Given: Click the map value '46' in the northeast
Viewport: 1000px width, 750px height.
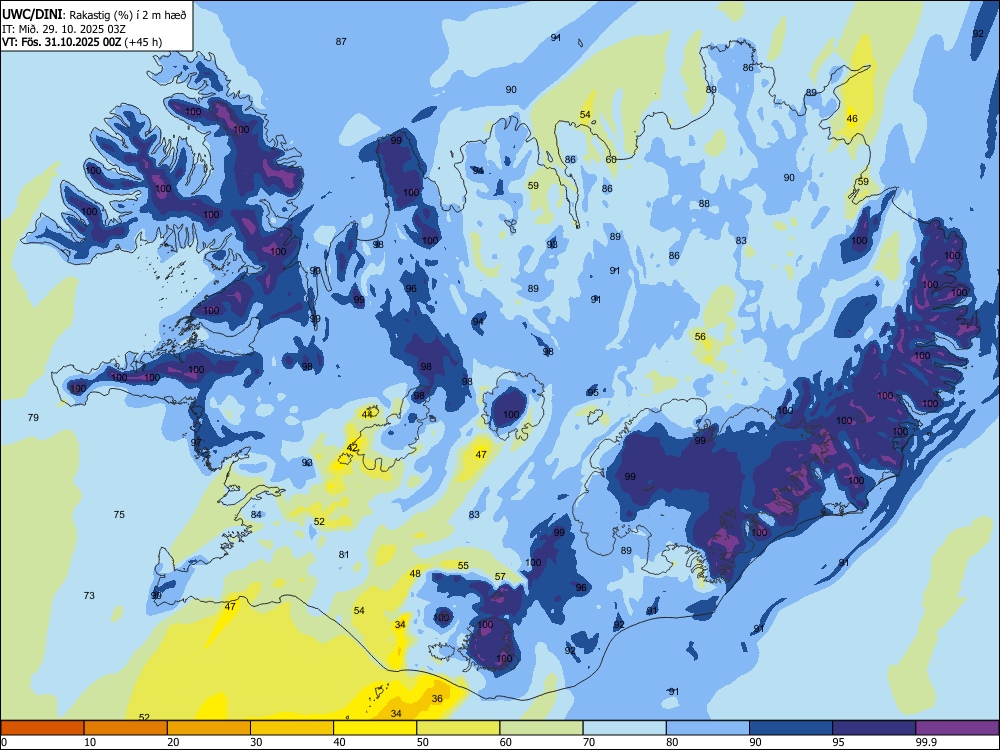Looking at the screenshot, I should [x=852, y=119].
